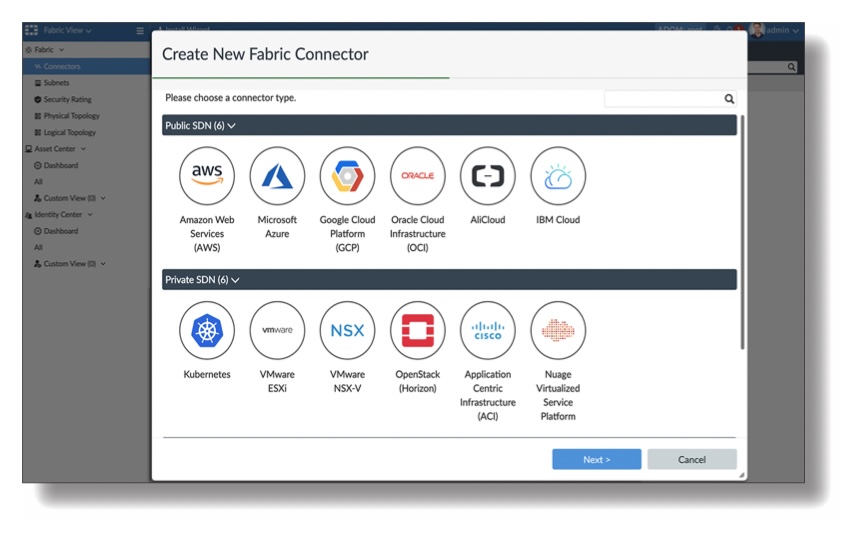
Task: Open the Fabric View dropdown
Action: click(x=67, y=30)
